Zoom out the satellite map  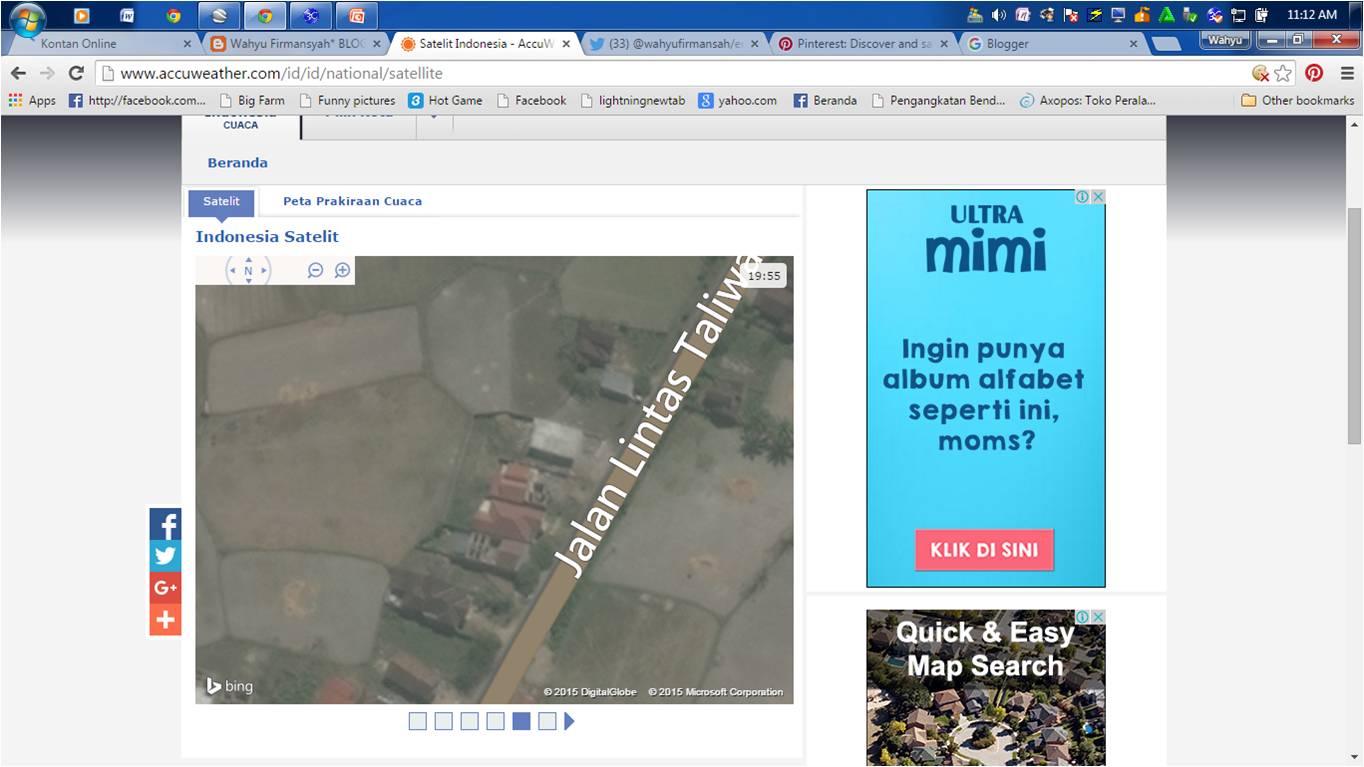(x=315, y=270)
